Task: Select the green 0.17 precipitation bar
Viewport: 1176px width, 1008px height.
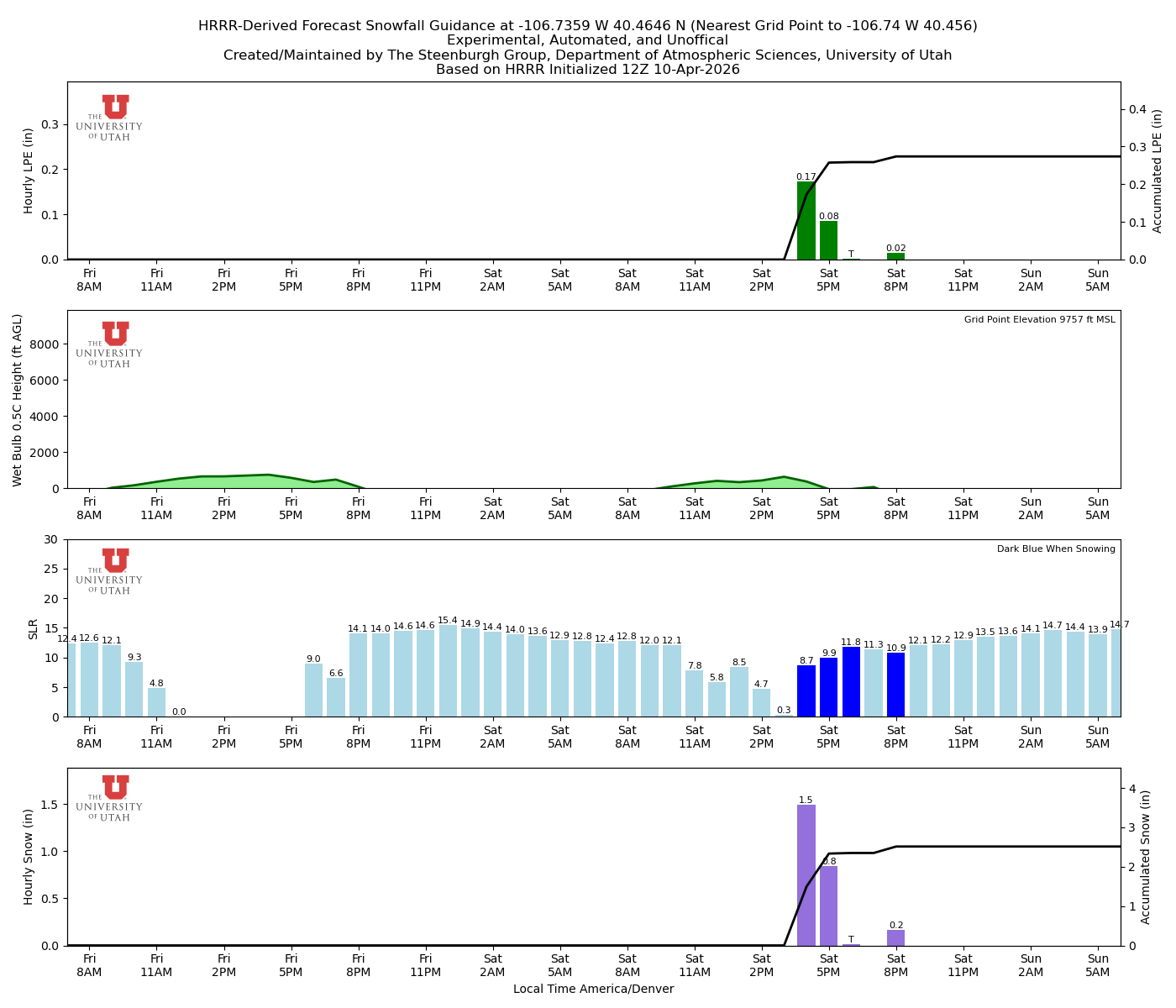Action: coord(805,218)
